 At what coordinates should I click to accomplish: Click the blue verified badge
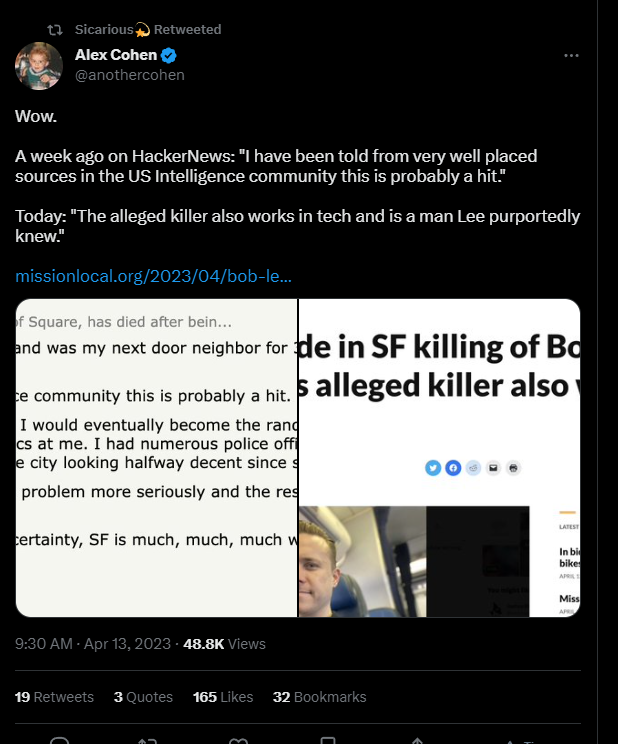170,55
